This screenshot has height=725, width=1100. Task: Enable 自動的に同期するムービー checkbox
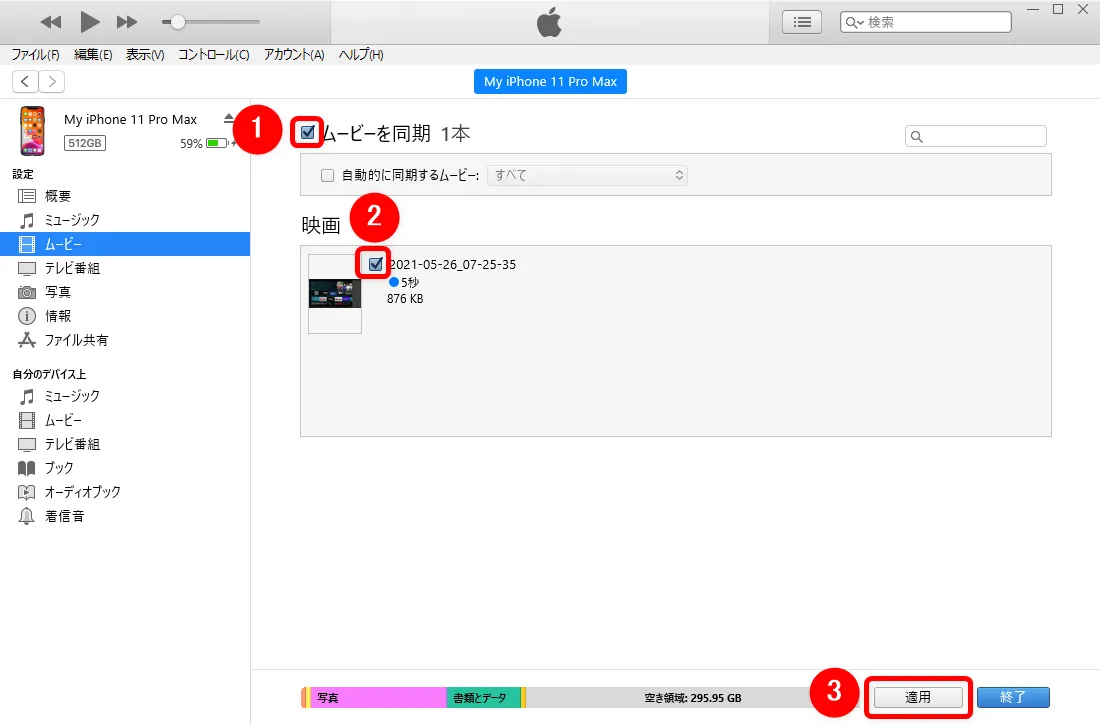[x=327, y=175]
